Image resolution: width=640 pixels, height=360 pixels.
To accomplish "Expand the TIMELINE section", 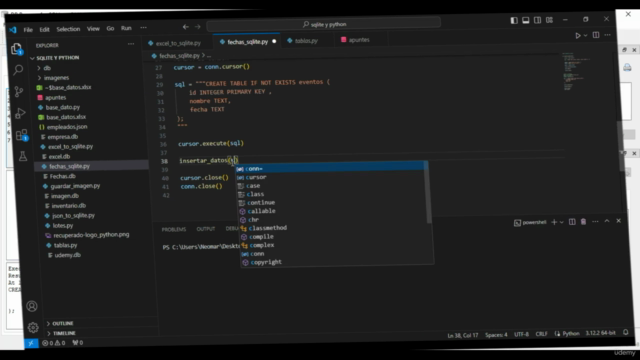I will click(x=64, y=333).
